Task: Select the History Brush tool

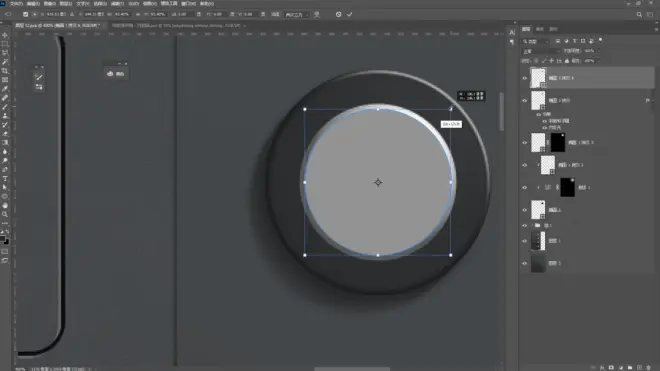Action: tap(5, 125)
